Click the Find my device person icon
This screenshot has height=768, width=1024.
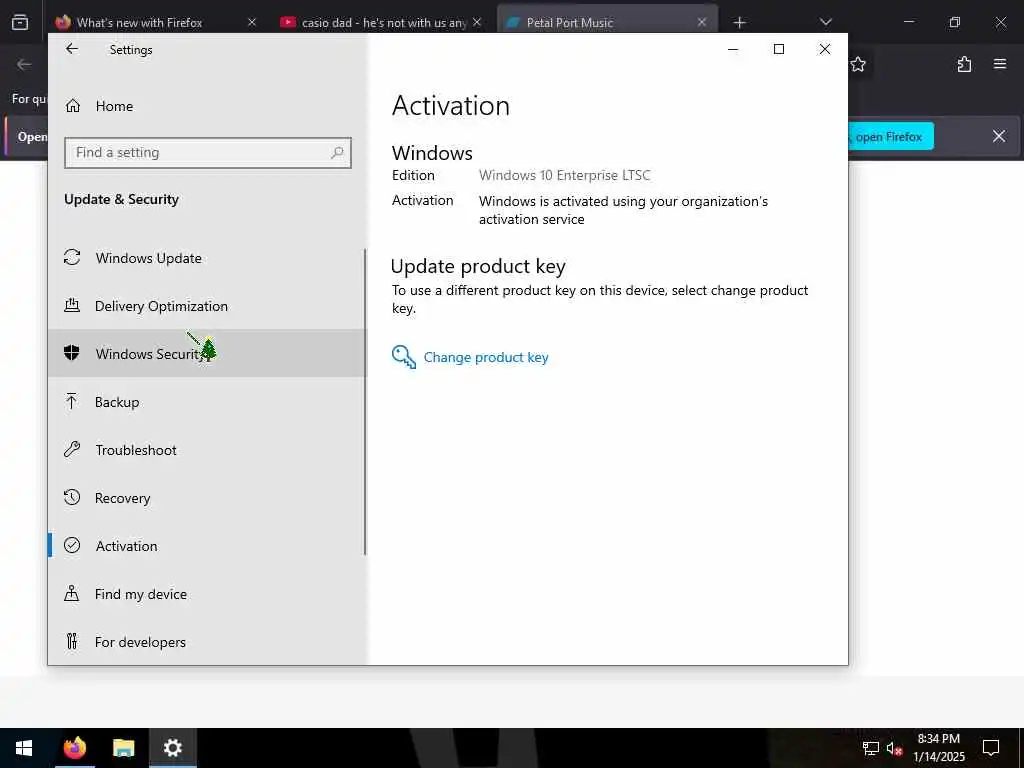(x=72, y=593)
